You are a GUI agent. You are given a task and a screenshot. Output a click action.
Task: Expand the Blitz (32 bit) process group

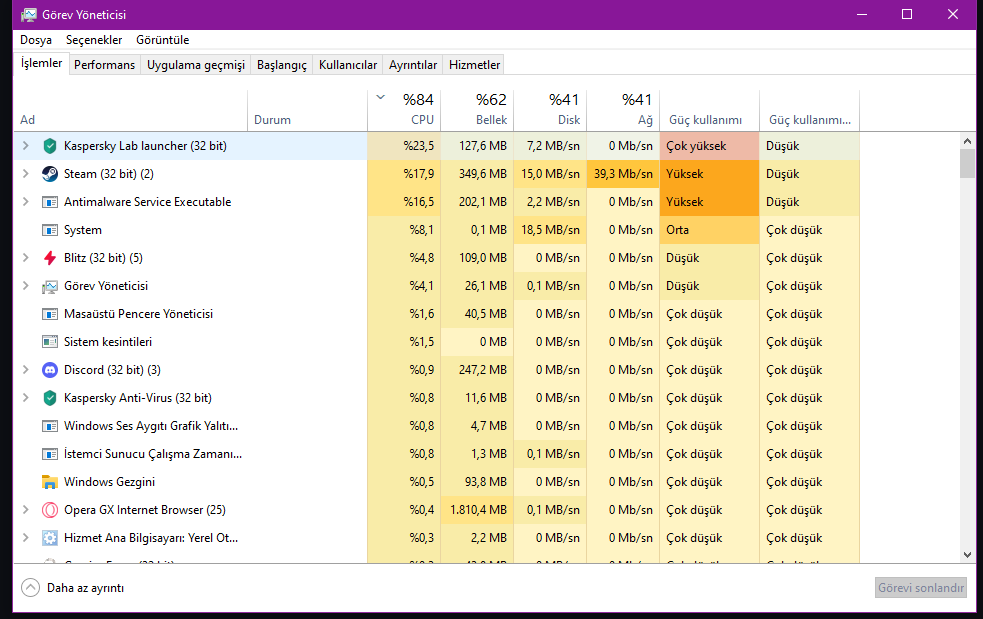[x=26, y=257]
